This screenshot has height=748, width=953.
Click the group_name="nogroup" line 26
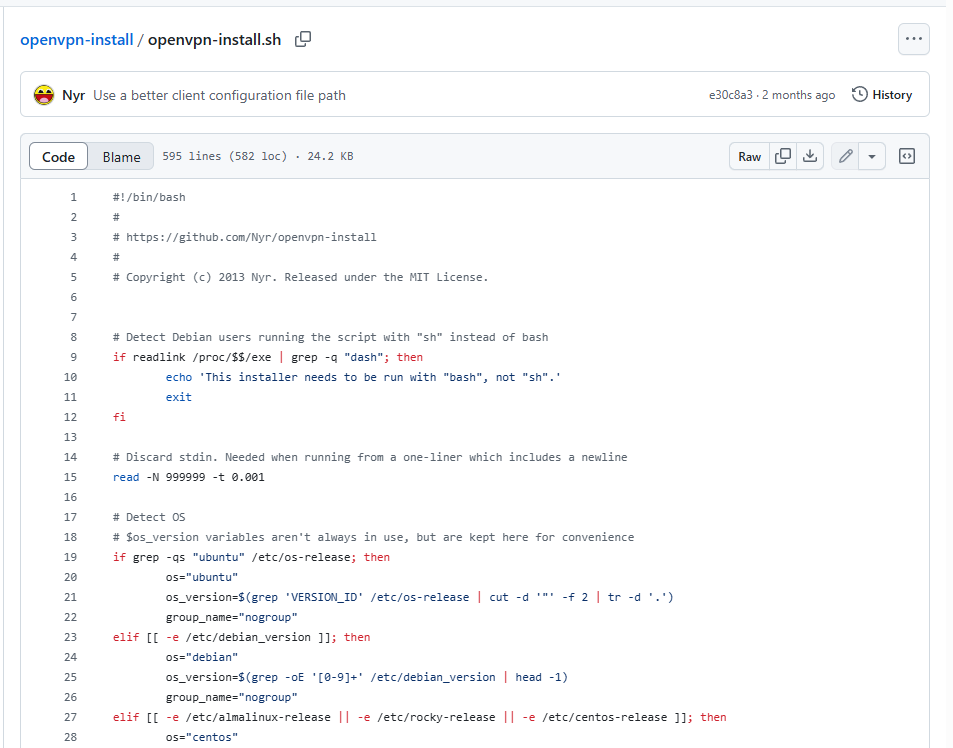click(x=232, y=698)
